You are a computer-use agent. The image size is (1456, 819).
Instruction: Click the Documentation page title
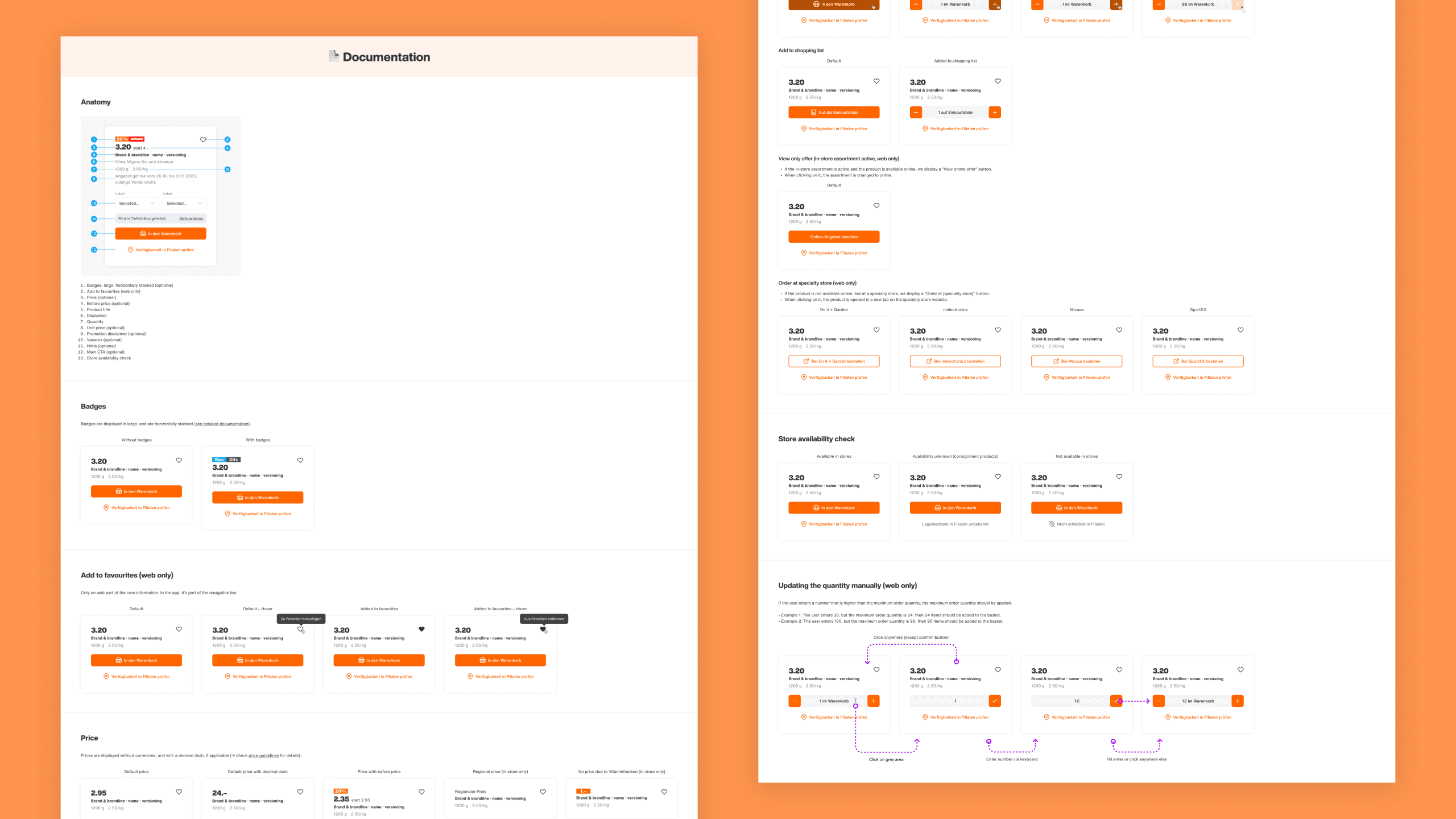pos(386,57)
